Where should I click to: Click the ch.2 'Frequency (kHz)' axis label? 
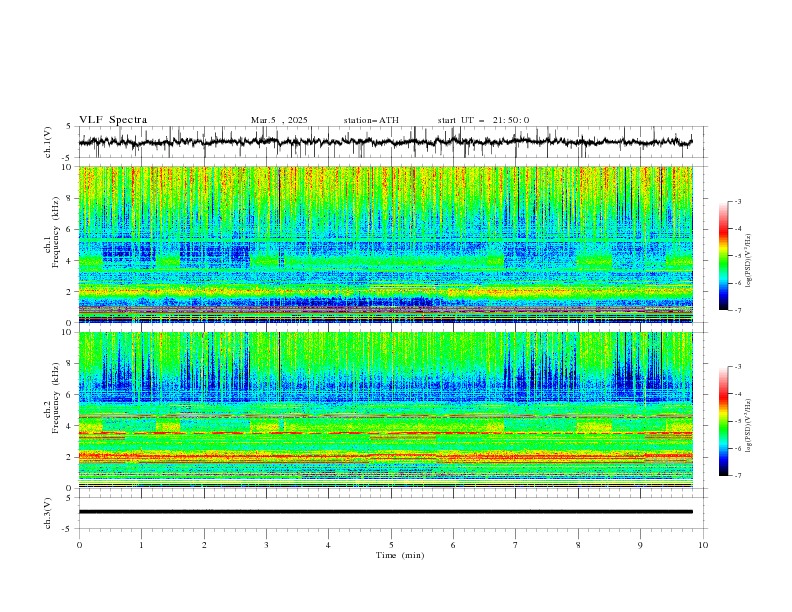(56, 398)
